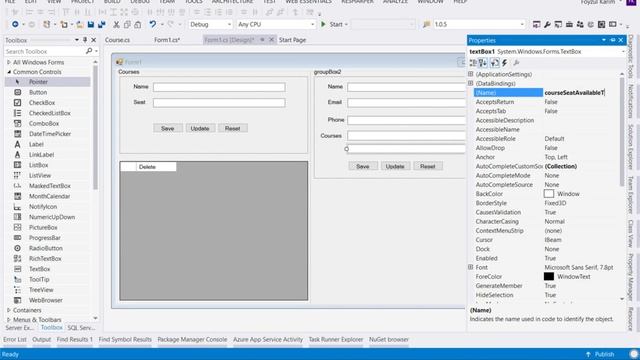Click the search magnifier in Search Toolbox

[x=89, y=51]
